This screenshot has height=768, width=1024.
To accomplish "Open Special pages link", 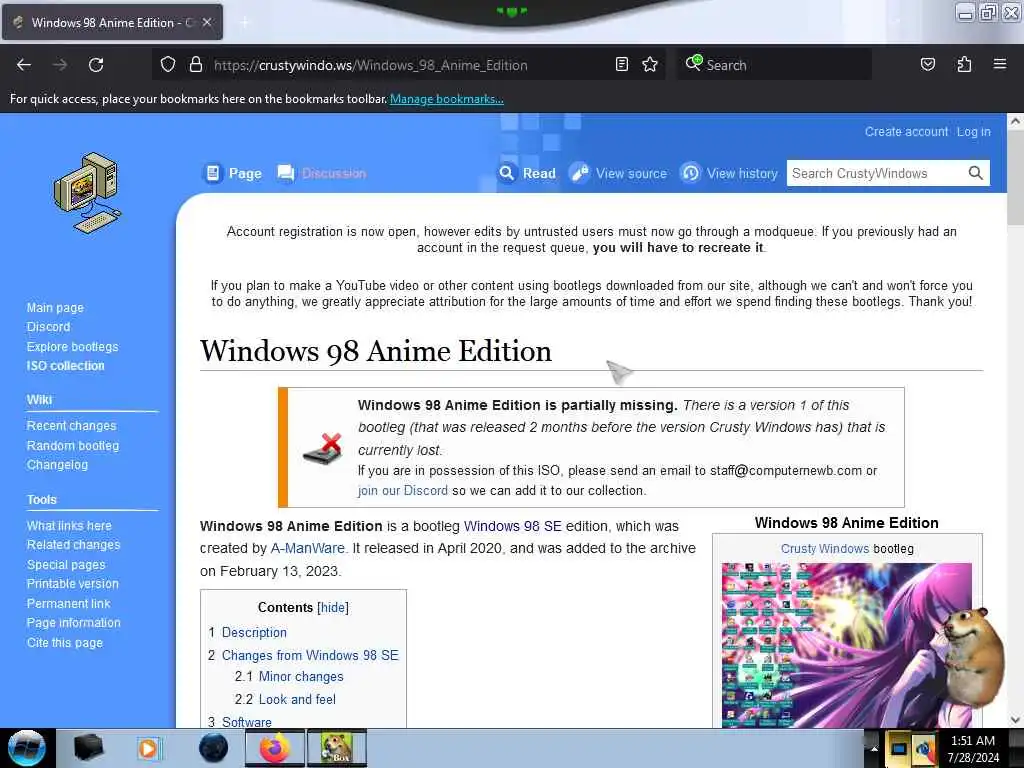I will 65,564.
